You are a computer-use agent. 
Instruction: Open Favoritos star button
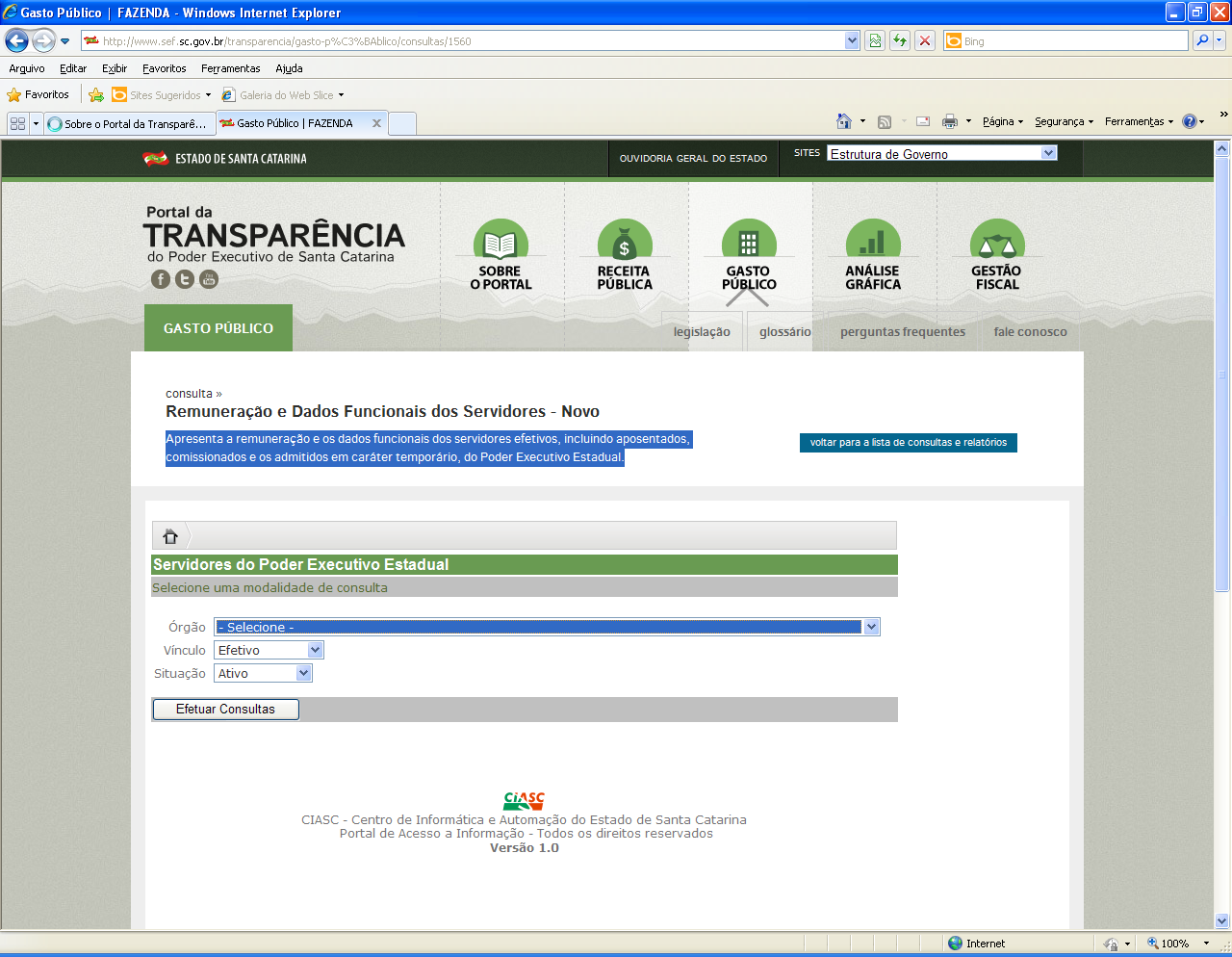pos(38,94)
